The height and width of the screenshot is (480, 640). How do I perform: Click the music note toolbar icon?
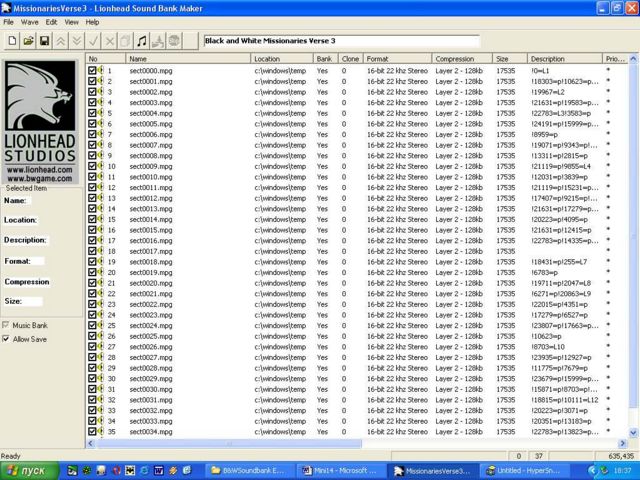(142, 41)
